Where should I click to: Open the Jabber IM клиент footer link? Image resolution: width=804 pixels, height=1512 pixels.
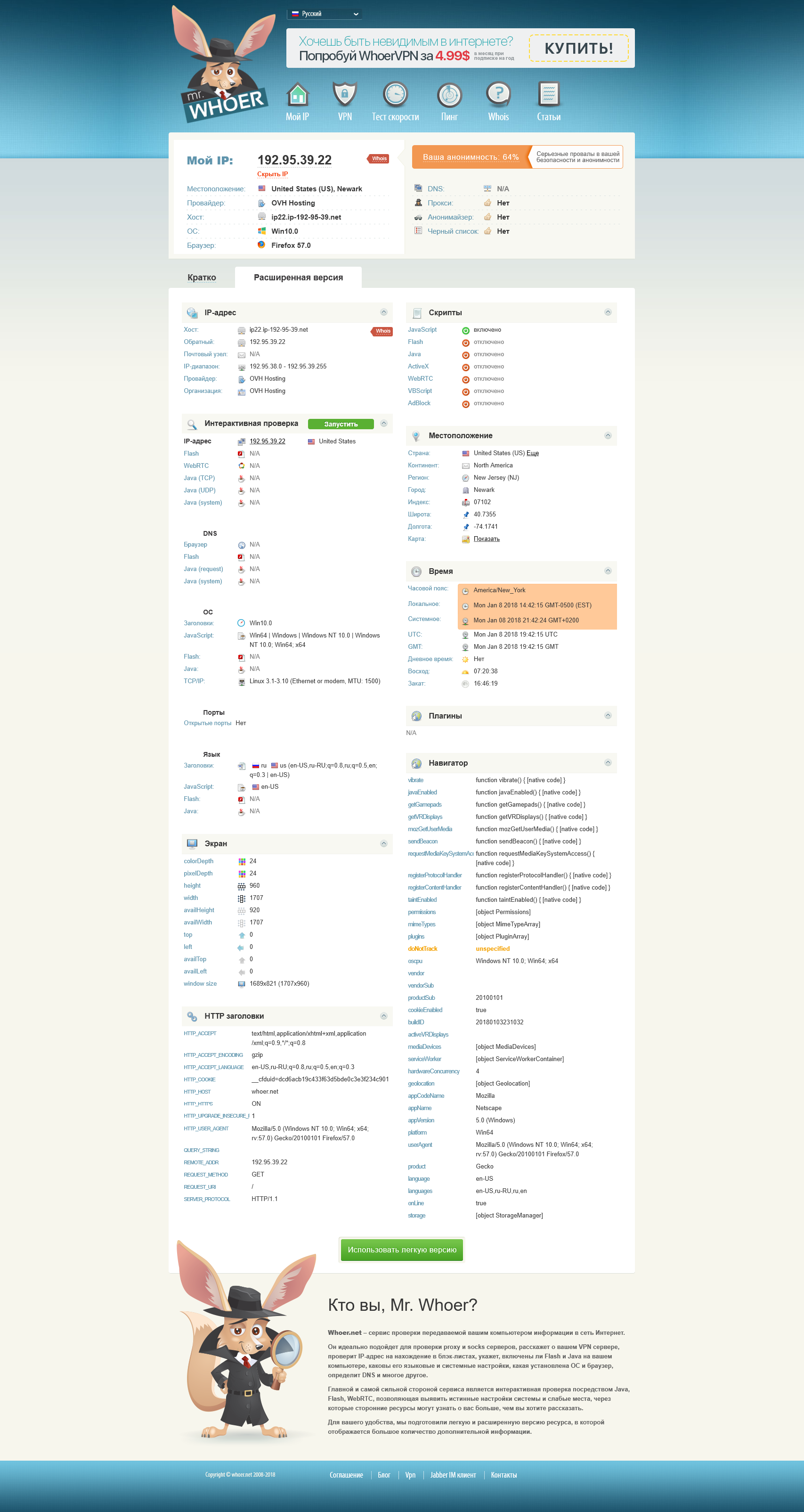tap(453, 1475)
